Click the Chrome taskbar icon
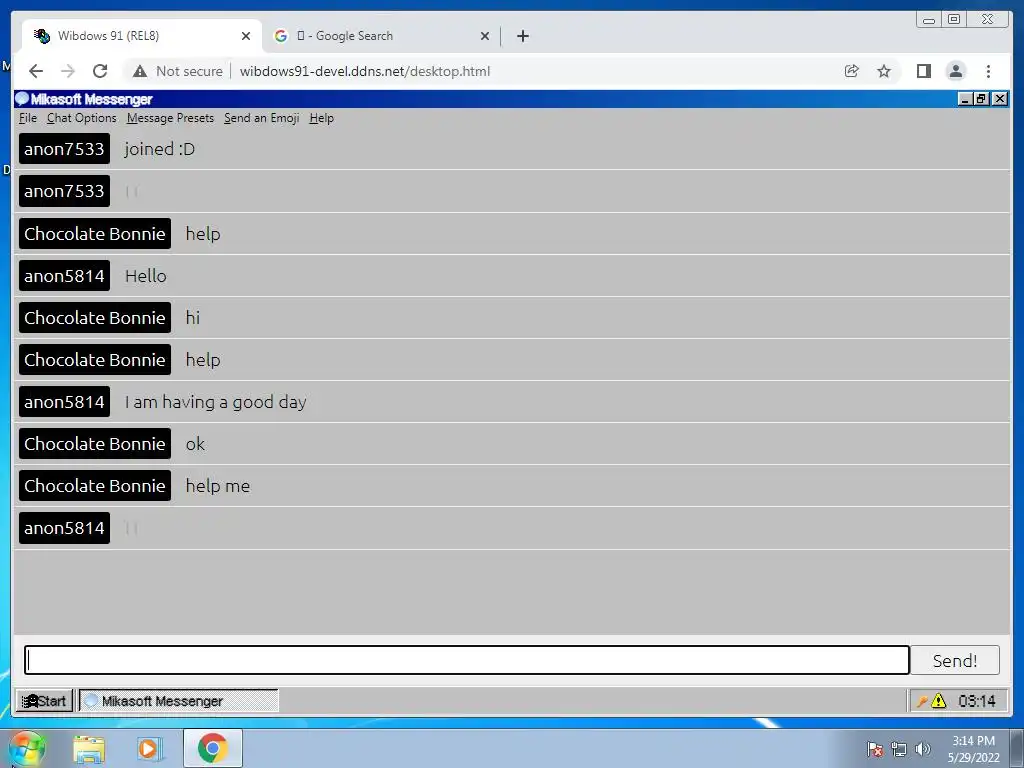This screenshot has width=1024, height=768. (212, 748)
